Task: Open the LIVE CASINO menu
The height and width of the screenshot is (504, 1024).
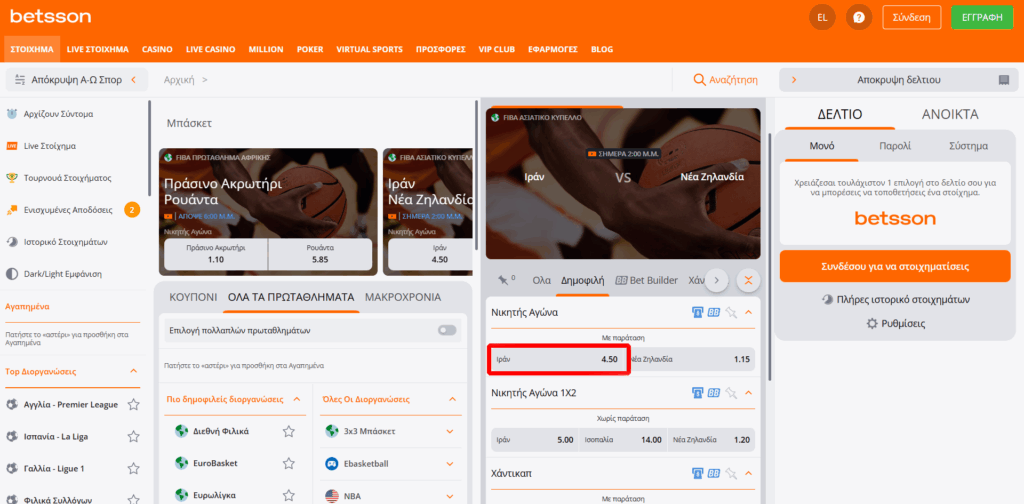Action: point(210,49)
